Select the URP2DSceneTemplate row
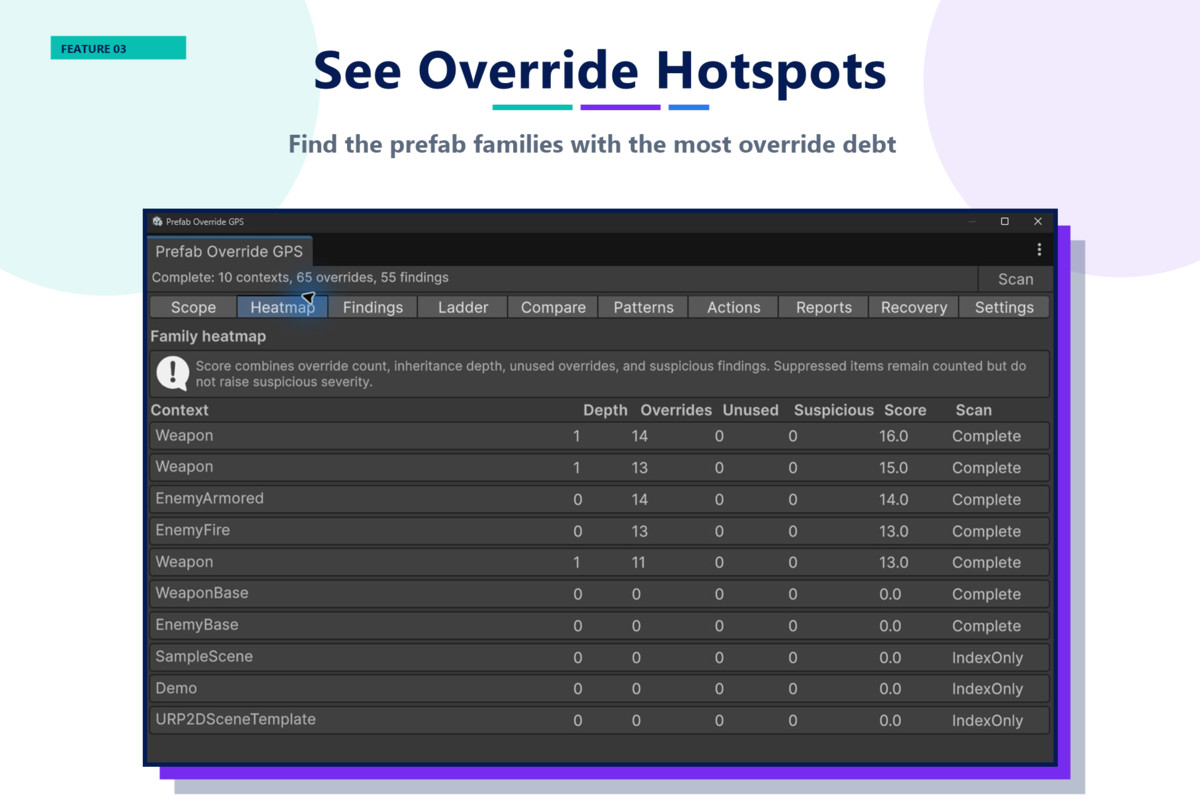Screen dimensions: 1200x800 click(600, 720)
